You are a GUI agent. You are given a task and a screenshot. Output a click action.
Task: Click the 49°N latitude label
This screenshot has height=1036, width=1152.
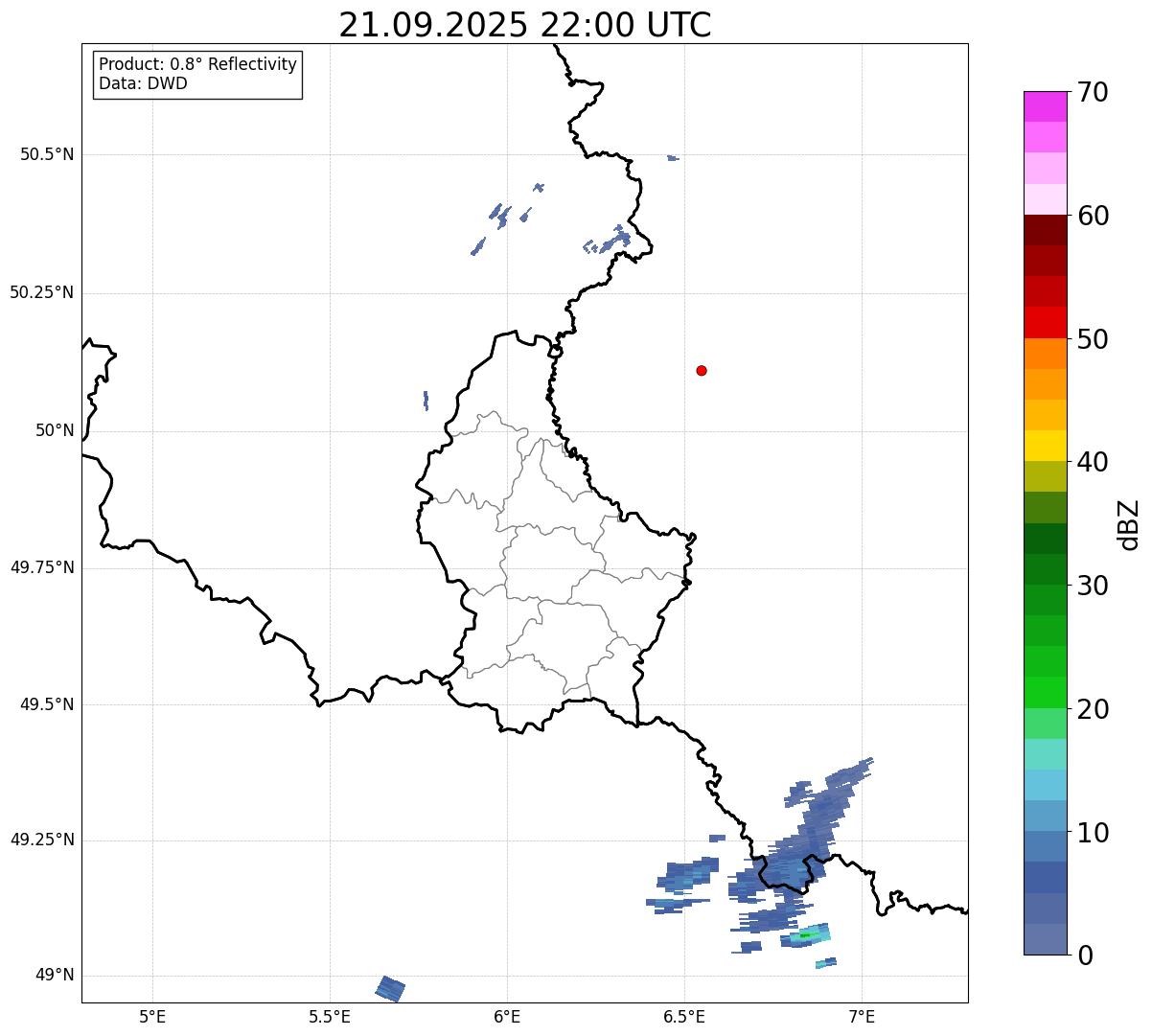coord(55,976)
